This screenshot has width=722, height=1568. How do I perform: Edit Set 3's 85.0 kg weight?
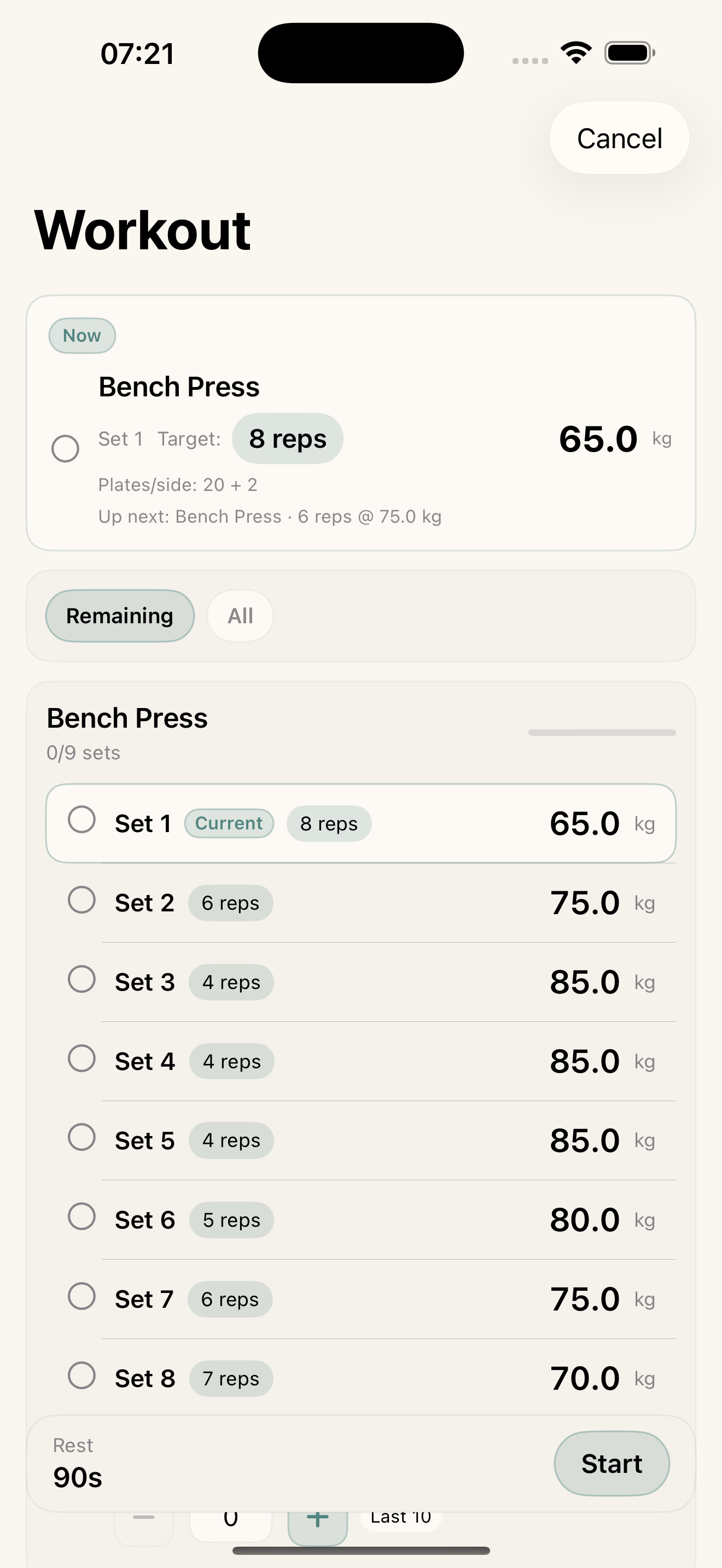click(x=584, y=982)
